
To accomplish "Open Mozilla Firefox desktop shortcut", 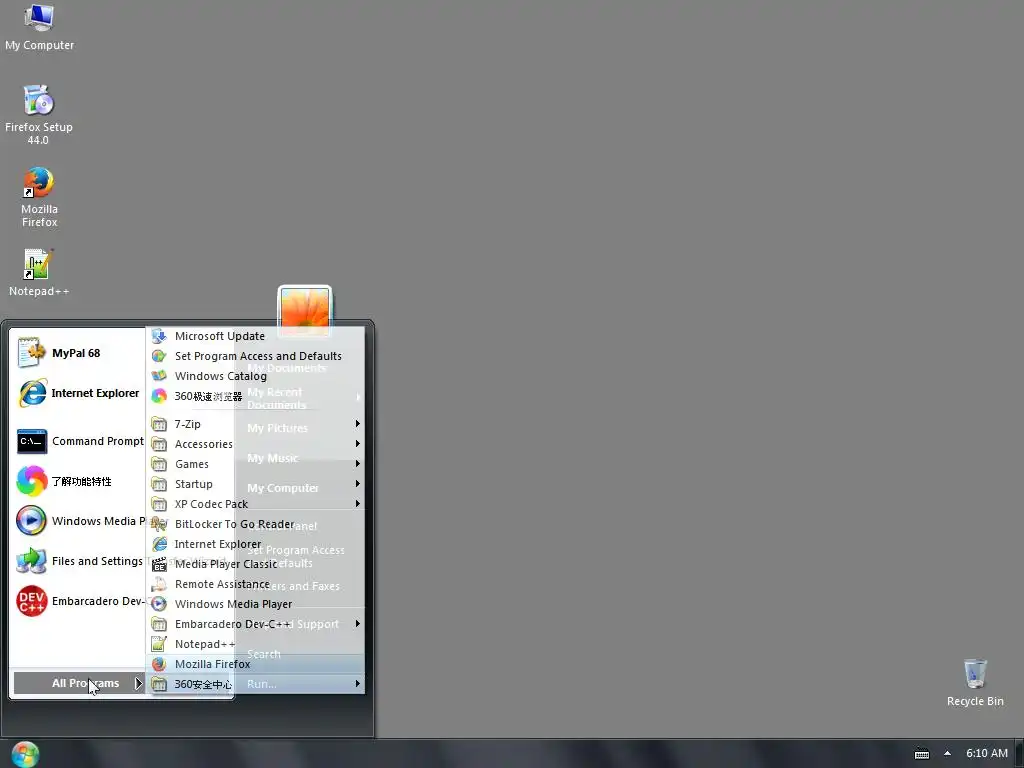I will [39, 197].
